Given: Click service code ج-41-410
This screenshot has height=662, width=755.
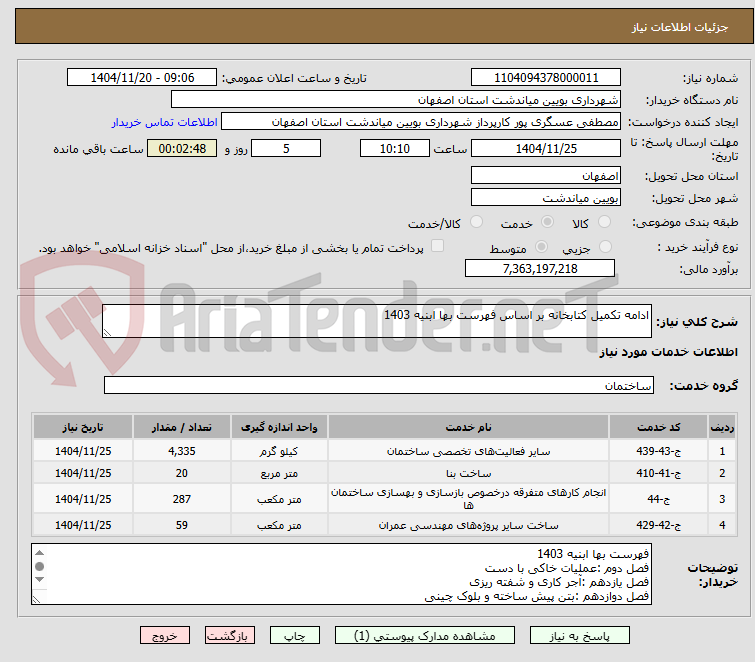Looking at the screenshot, I should point(658,473).
